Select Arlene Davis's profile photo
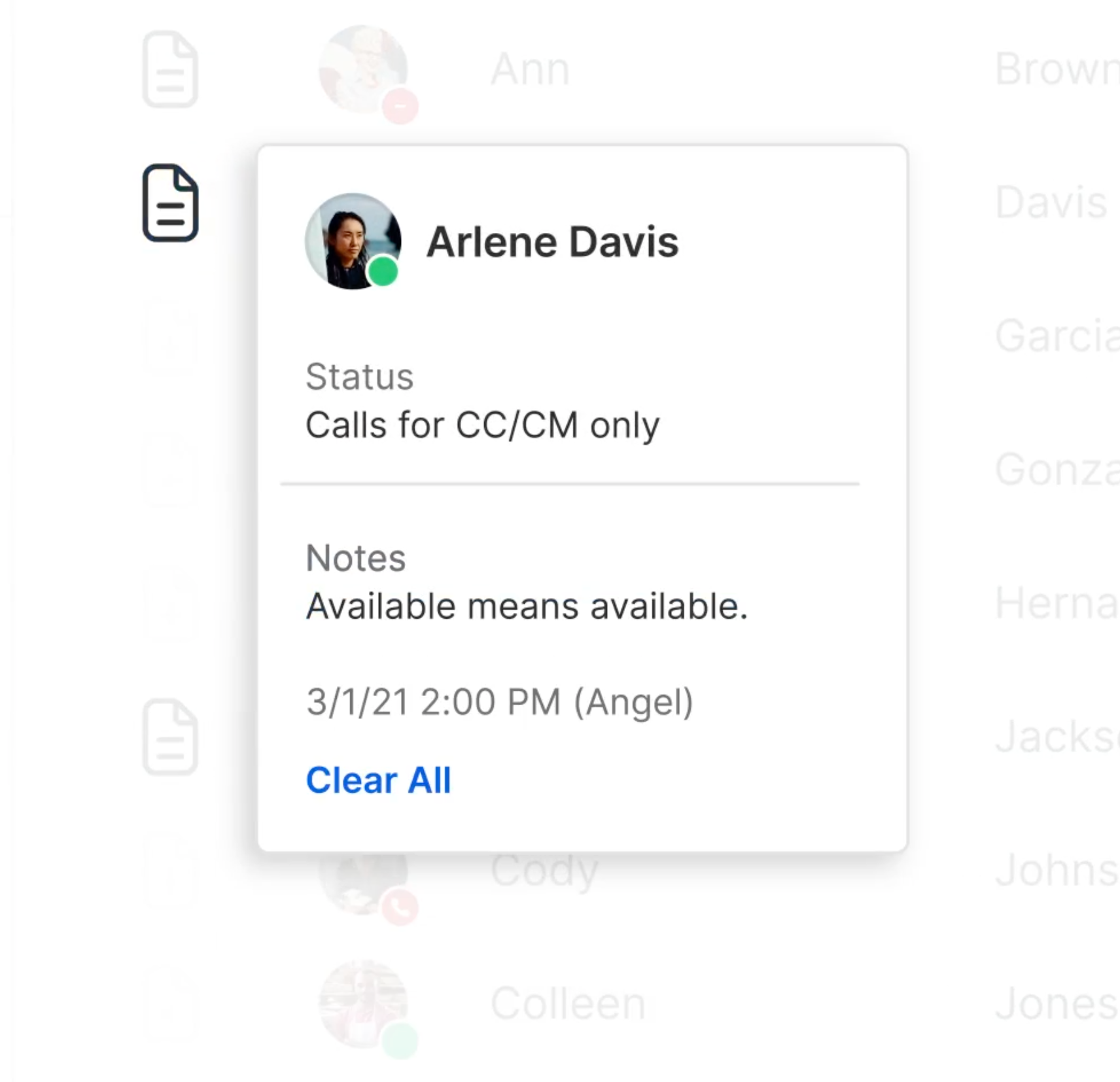Screen dimensions: 1120x1082 (x=353, y=241)
